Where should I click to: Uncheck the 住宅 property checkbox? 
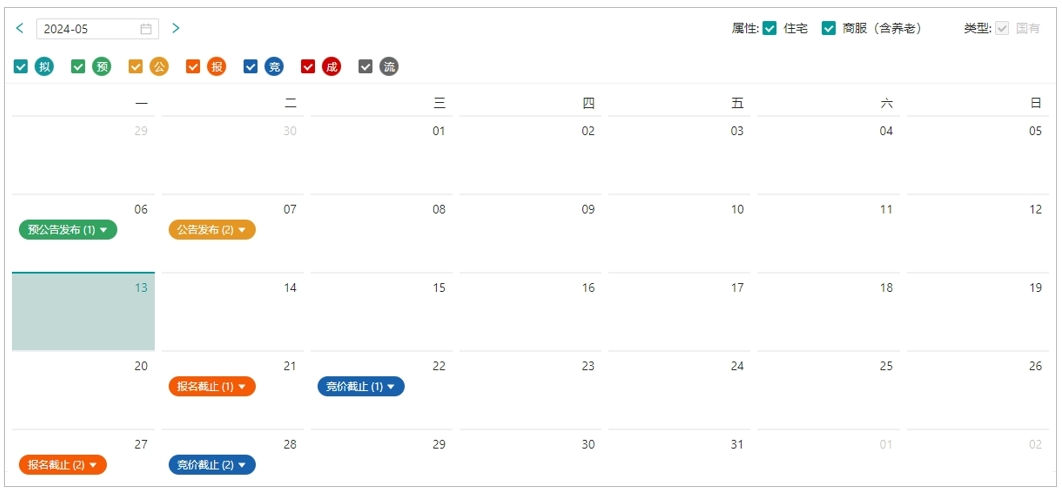click(769, 28)
